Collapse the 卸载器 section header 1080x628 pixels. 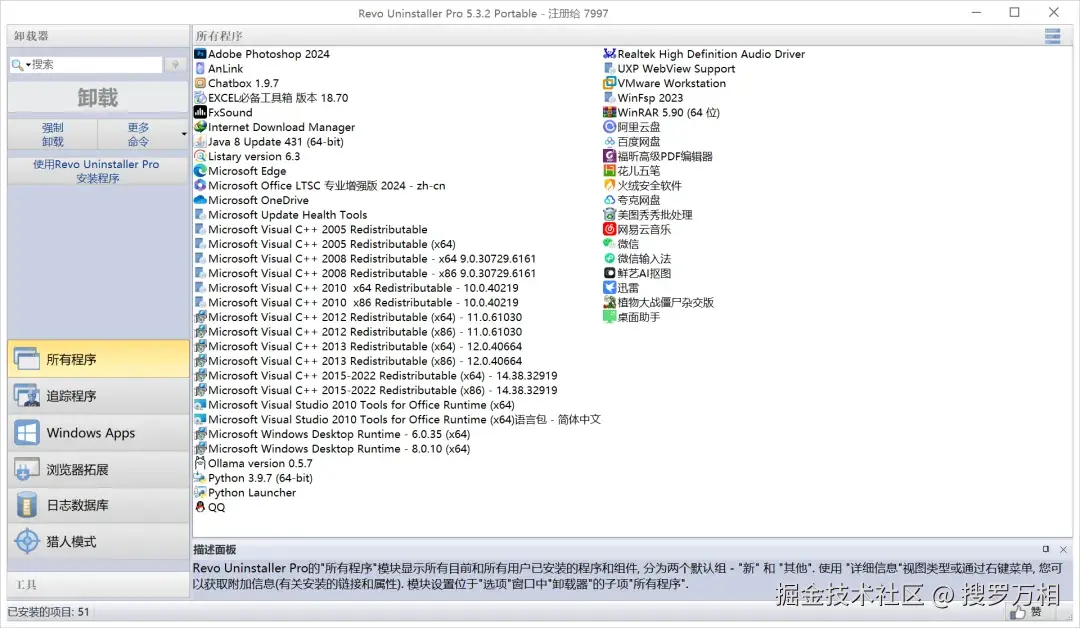pyautogui.click(x=98, y=36)
